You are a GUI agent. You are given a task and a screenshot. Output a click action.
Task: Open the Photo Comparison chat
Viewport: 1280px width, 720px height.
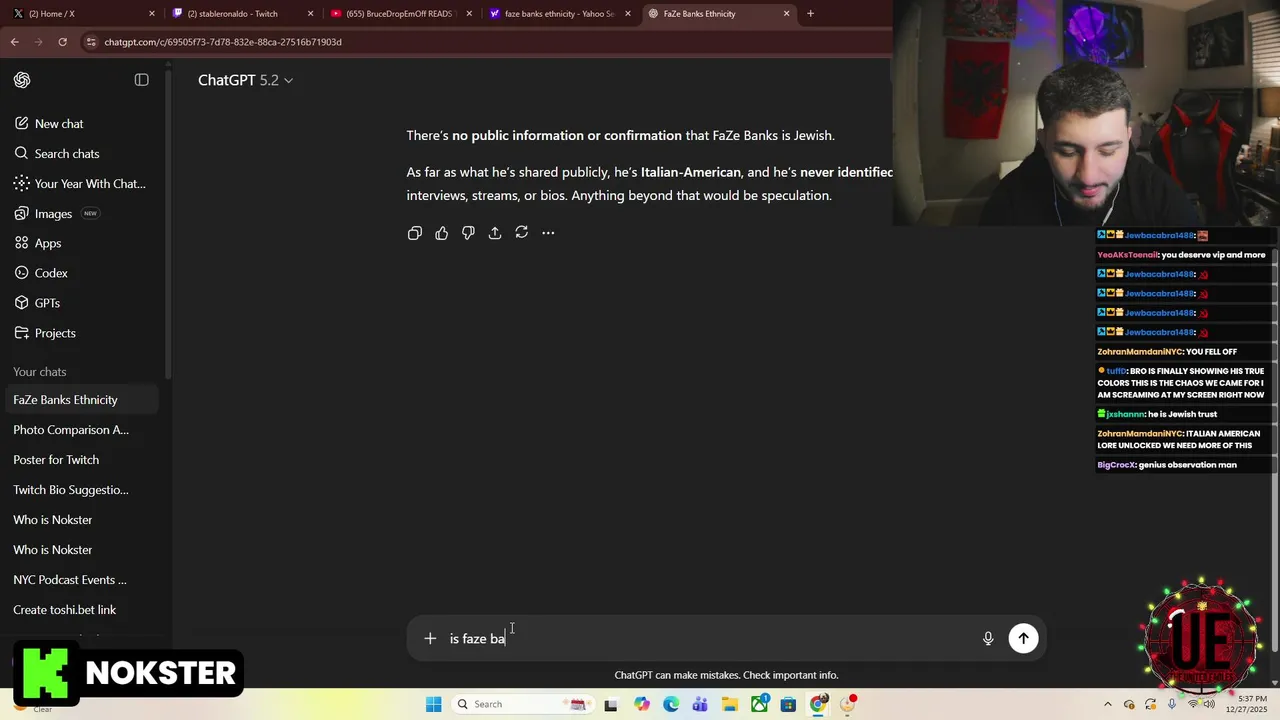coord(80,430)
